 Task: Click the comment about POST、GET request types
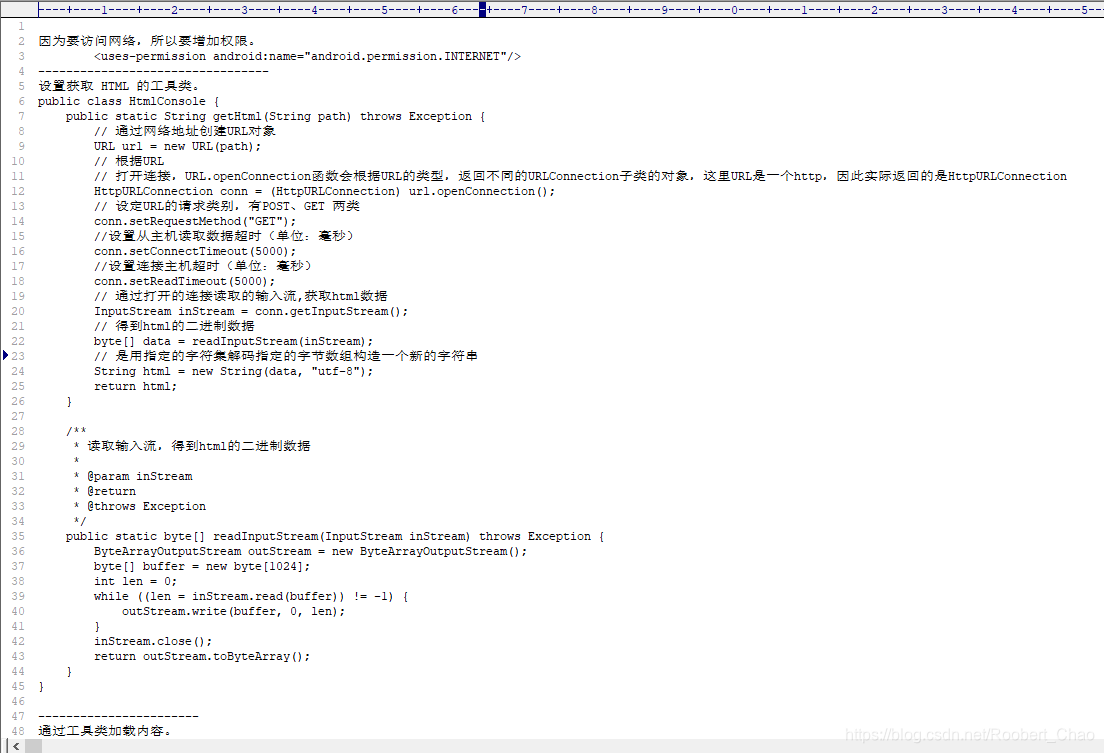pyautogui.click(x=227, y=206)
